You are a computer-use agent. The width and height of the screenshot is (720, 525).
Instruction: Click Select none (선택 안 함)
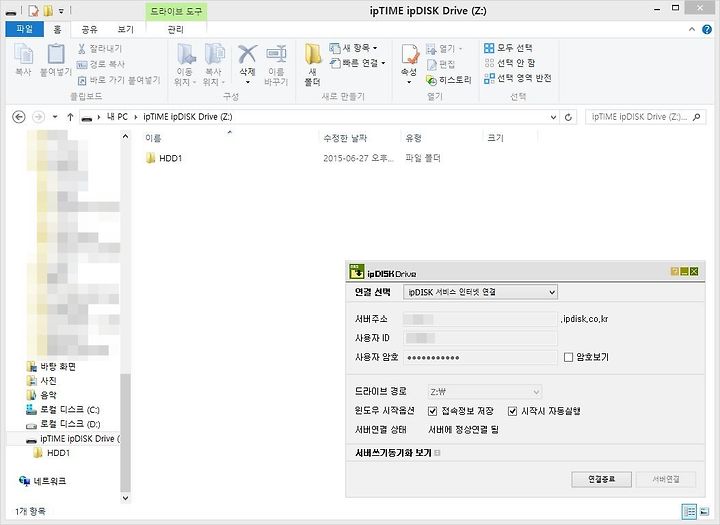(x=509, y=63)
